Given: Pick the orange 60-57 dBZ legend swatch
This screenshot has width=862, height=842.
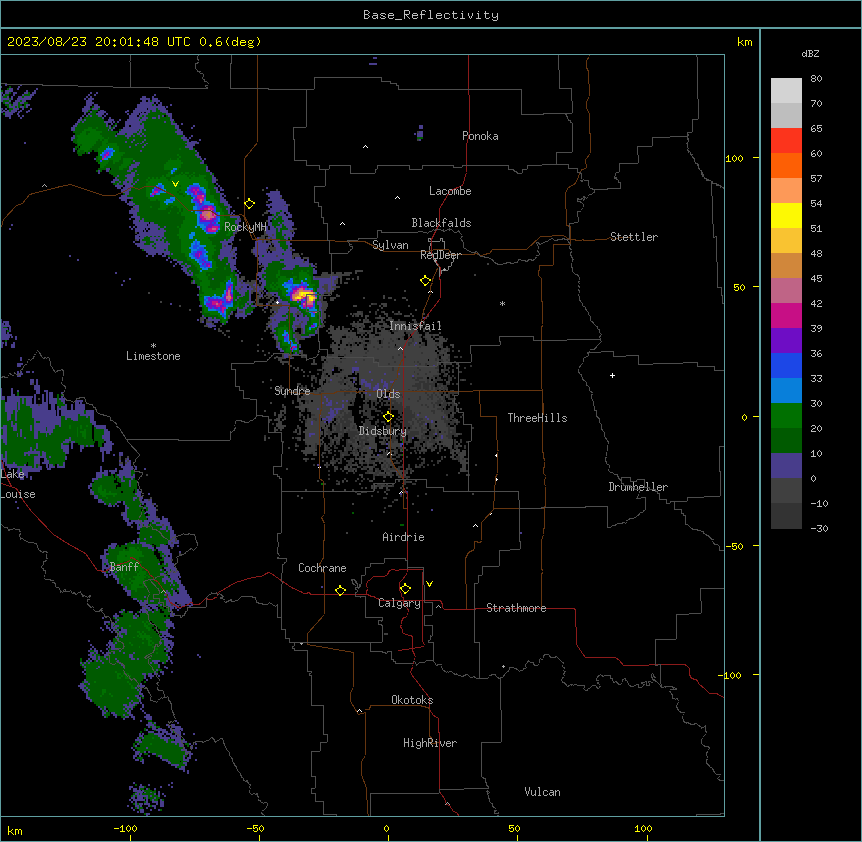Looking at the screenshot, I should (786, 165).
